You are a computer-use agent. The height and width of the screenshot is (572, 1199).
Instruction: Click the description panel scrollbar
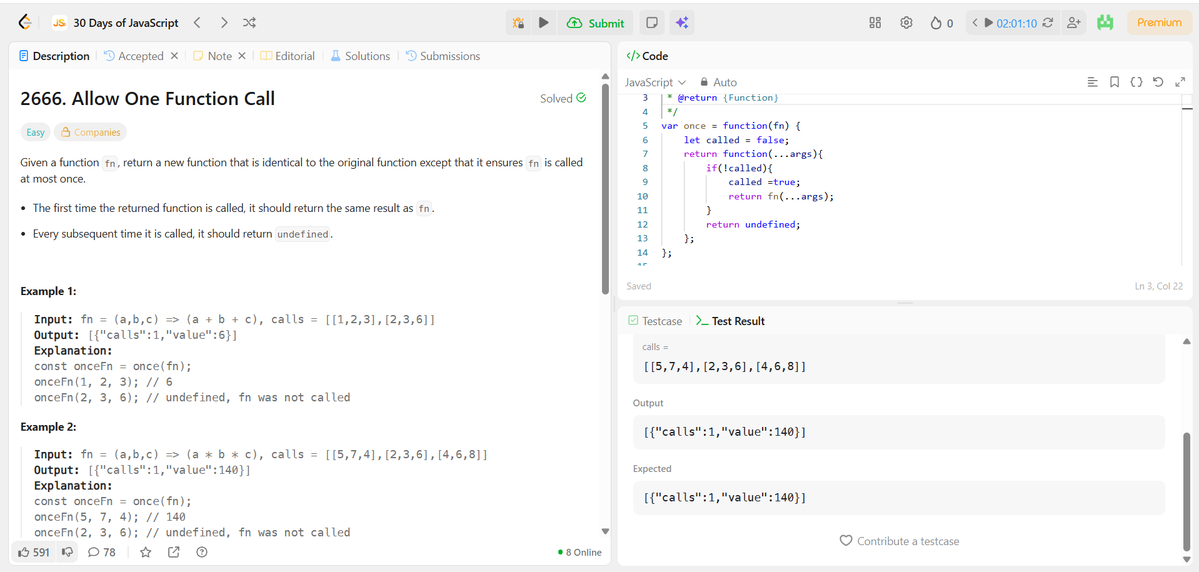coord(606,188)
